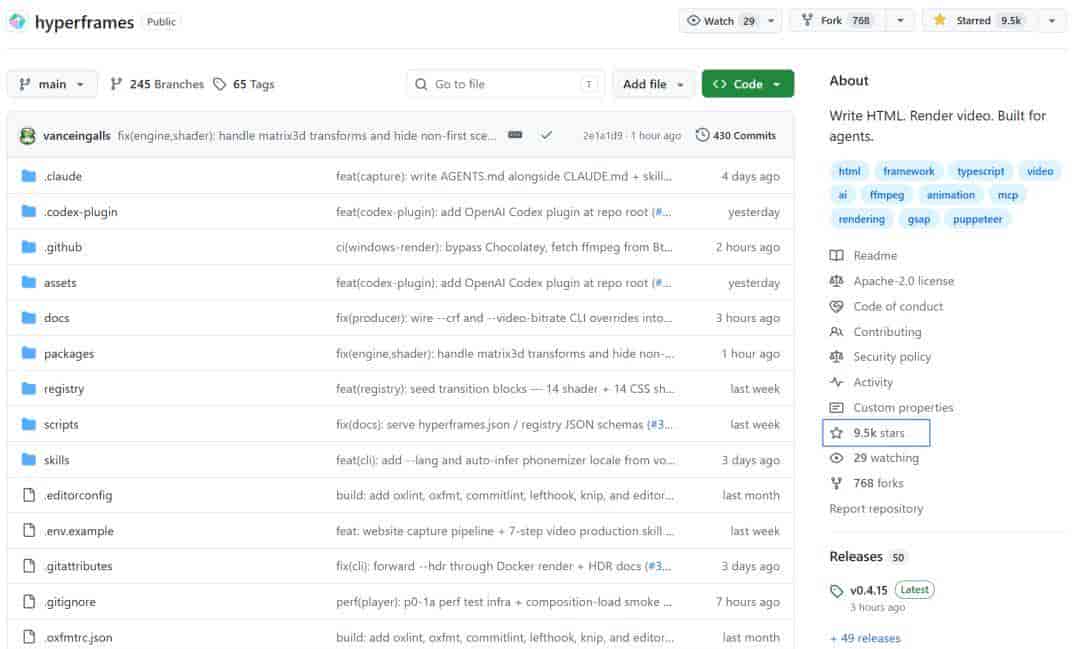The height and width of the screenshot is (649, 1080).
Task: Open the scripts folder icon
Action: pos(28,424)
